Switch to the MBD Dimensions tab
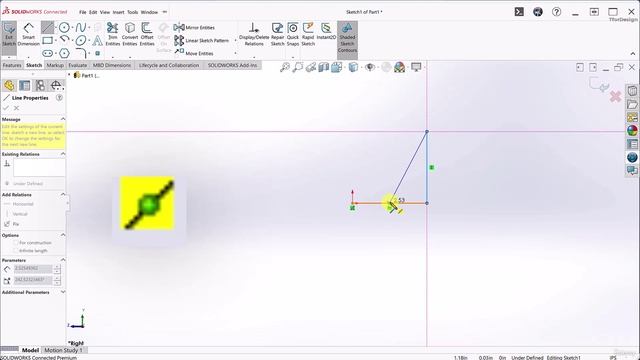This screenshot has width=640, height=360. pos(112,65)
